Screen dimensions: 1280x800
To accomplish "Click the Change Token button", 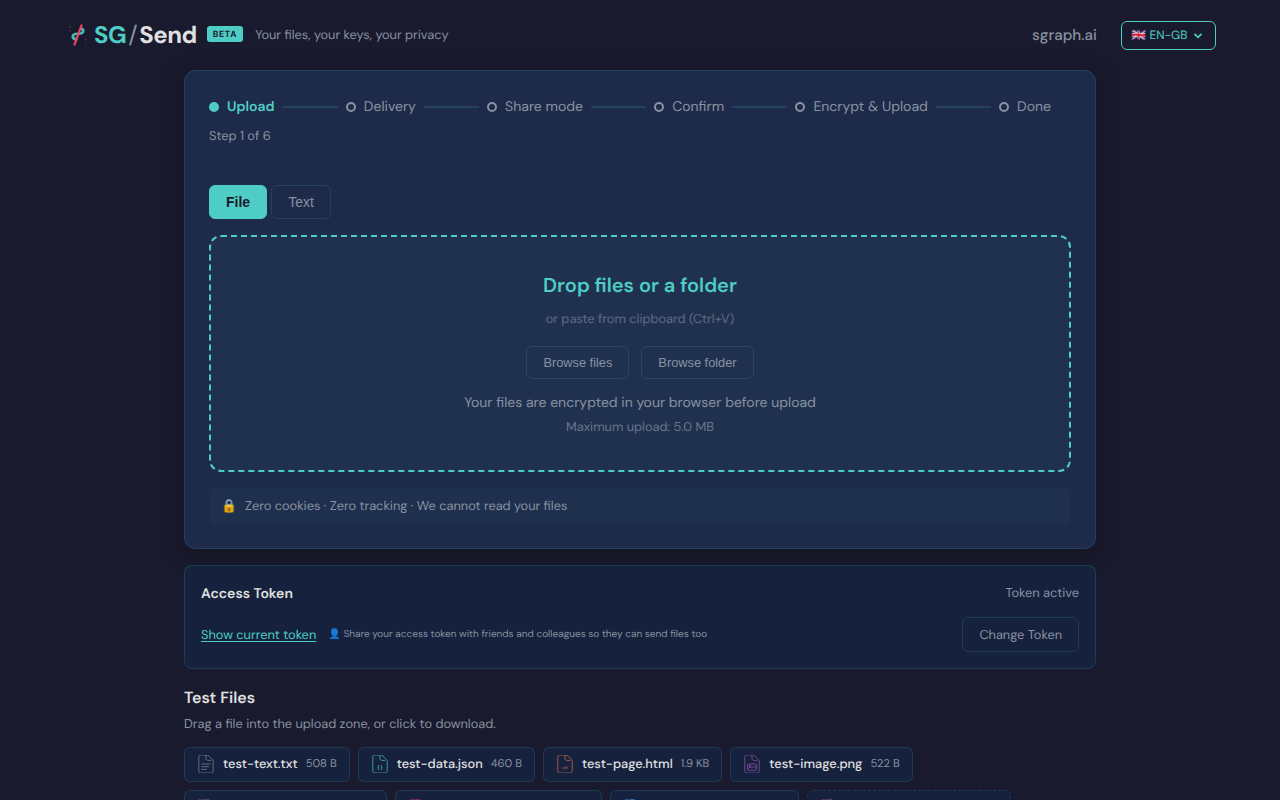I will pos(1020,635).
